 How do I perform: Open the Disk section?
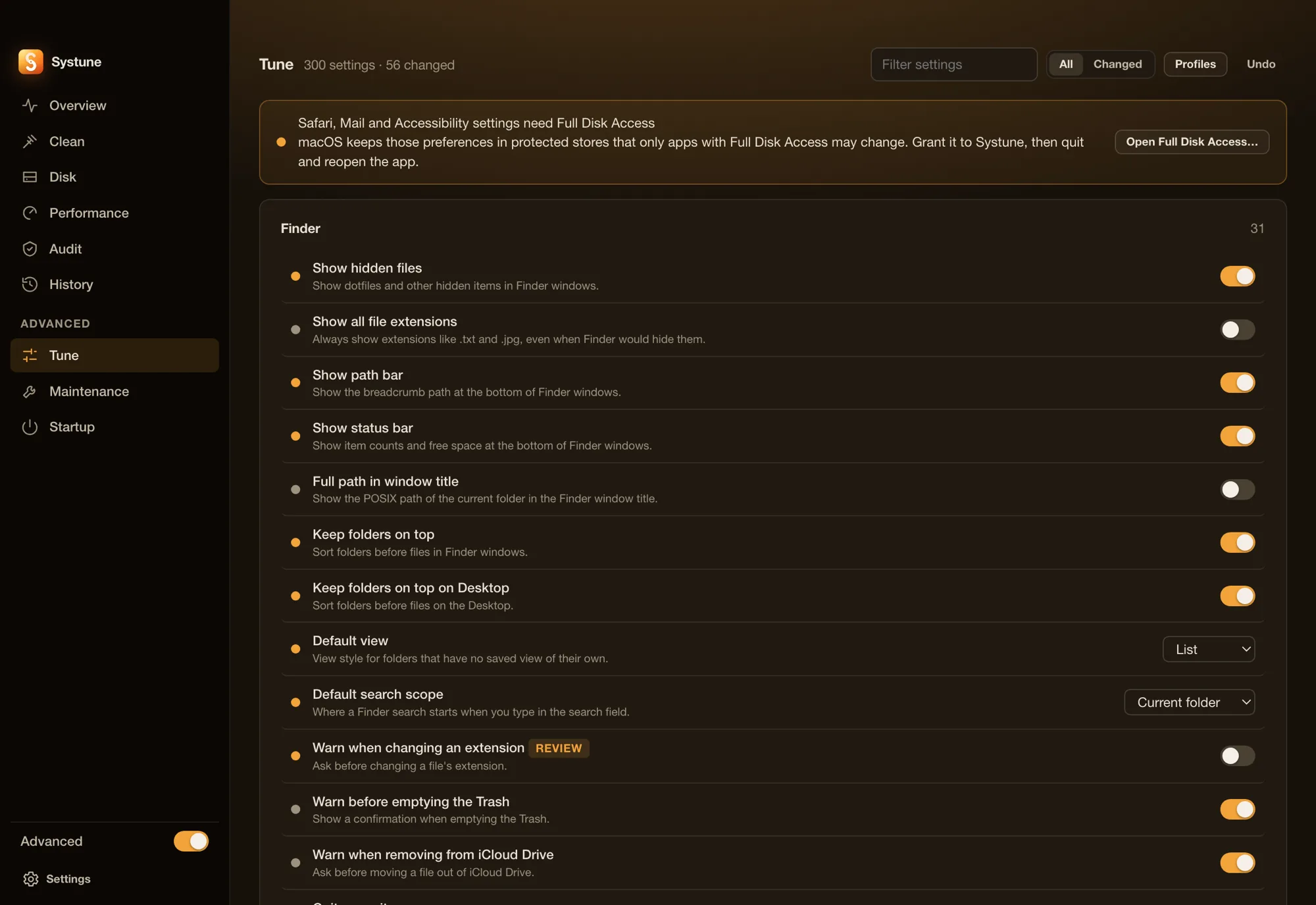tap(114, 177)
